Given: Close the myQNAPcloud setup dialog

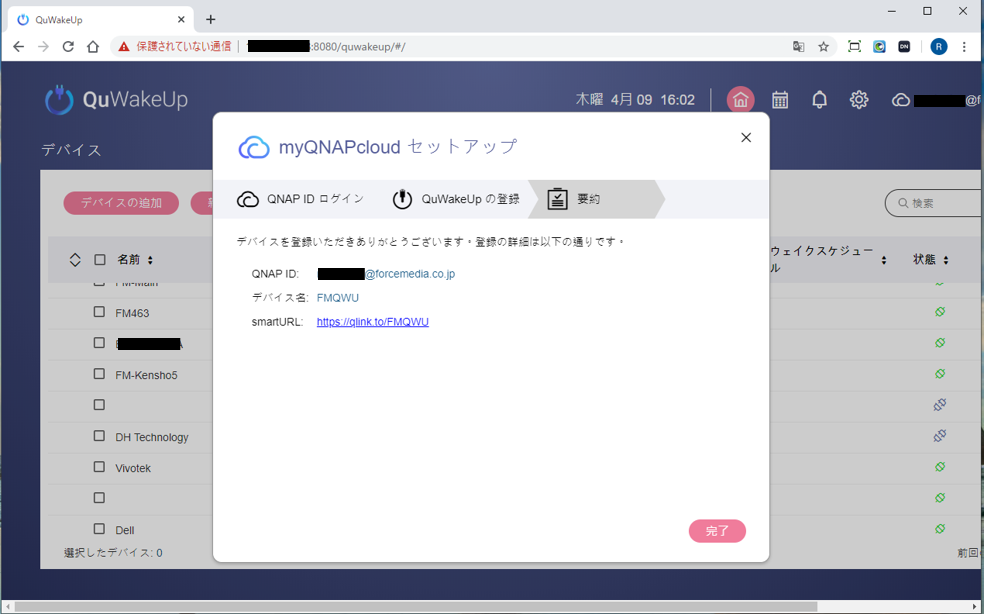Looking at the screenshot, I should [x=746, y=138].
